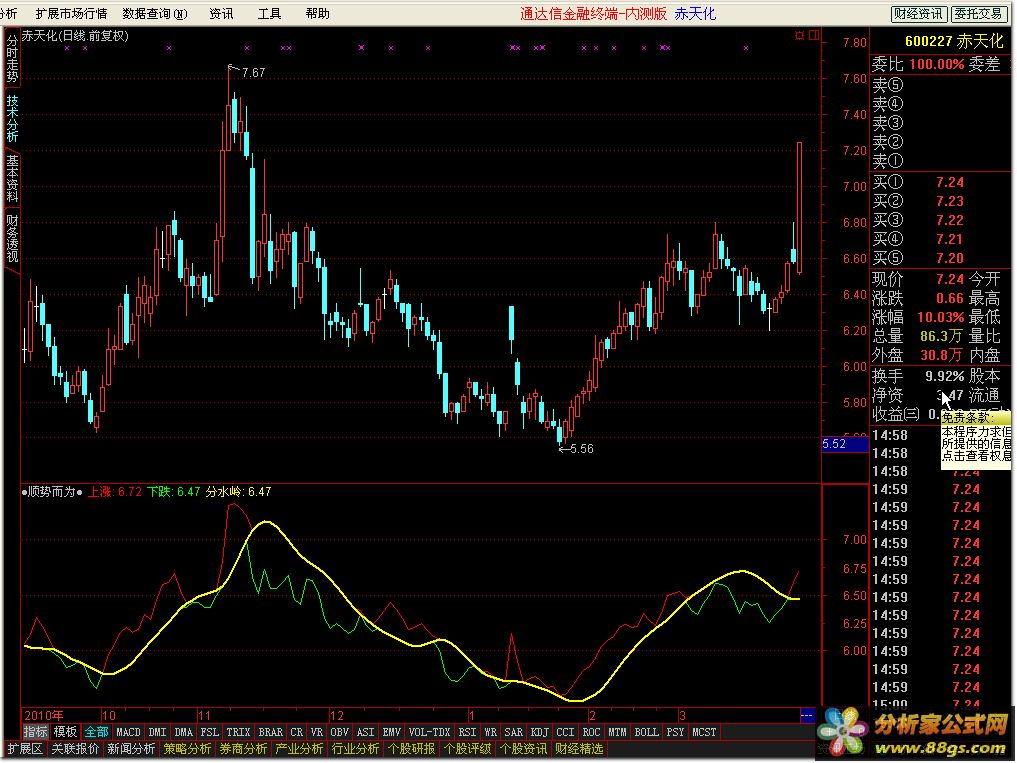The height and width of the screenshot is (763, 1017).
Task: Switch indicator to RSI
Action: point(467,732)
